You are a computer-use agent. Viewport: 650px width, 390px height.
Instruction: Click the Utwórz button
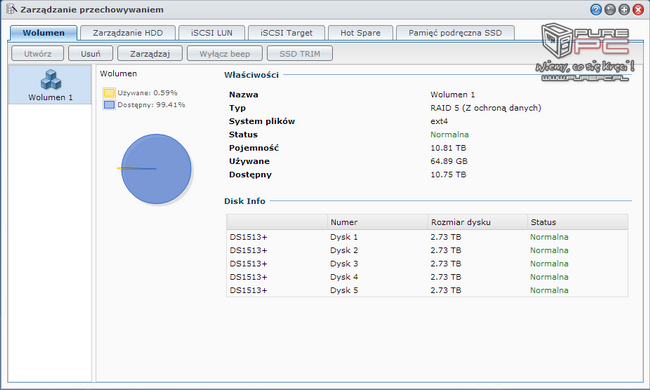(38, 54)
